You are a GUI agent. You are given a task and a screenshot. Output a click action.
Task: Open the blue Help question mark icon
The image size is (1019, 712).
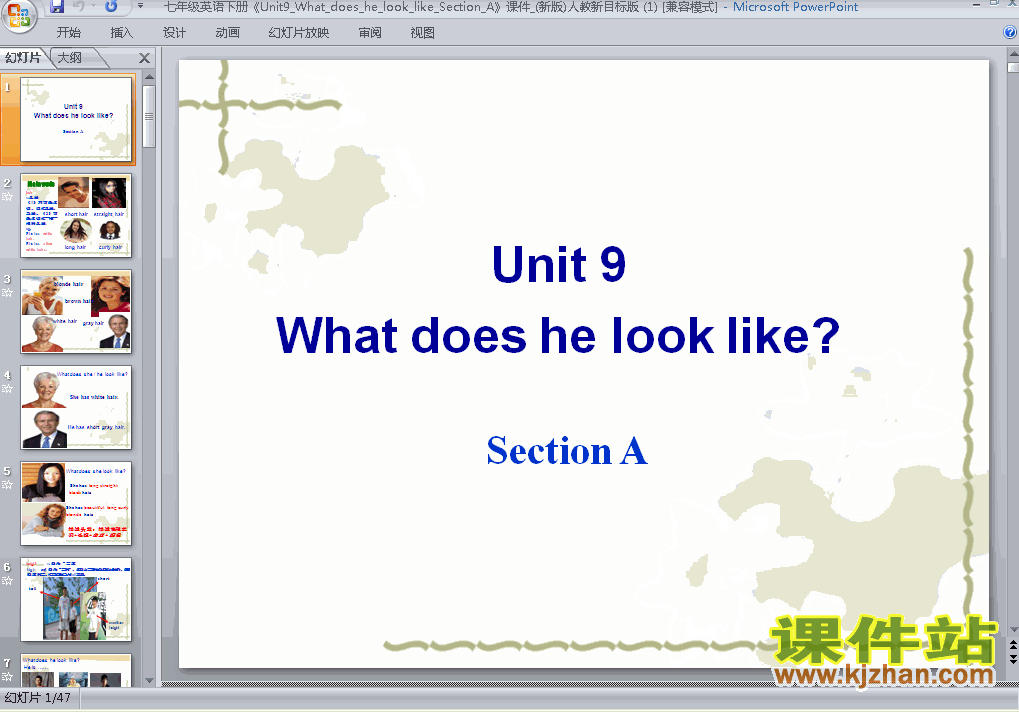click(1010, 32)
